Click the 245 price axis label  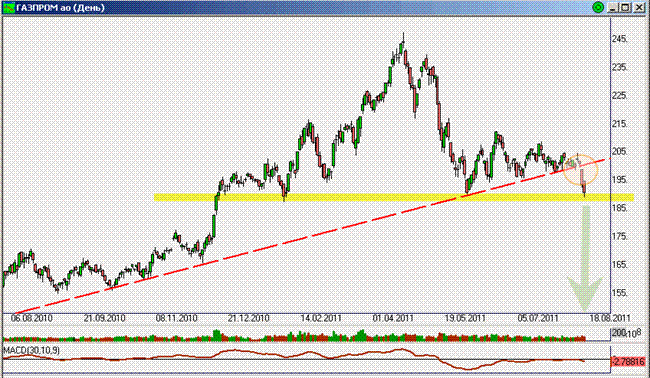[619, 39]
